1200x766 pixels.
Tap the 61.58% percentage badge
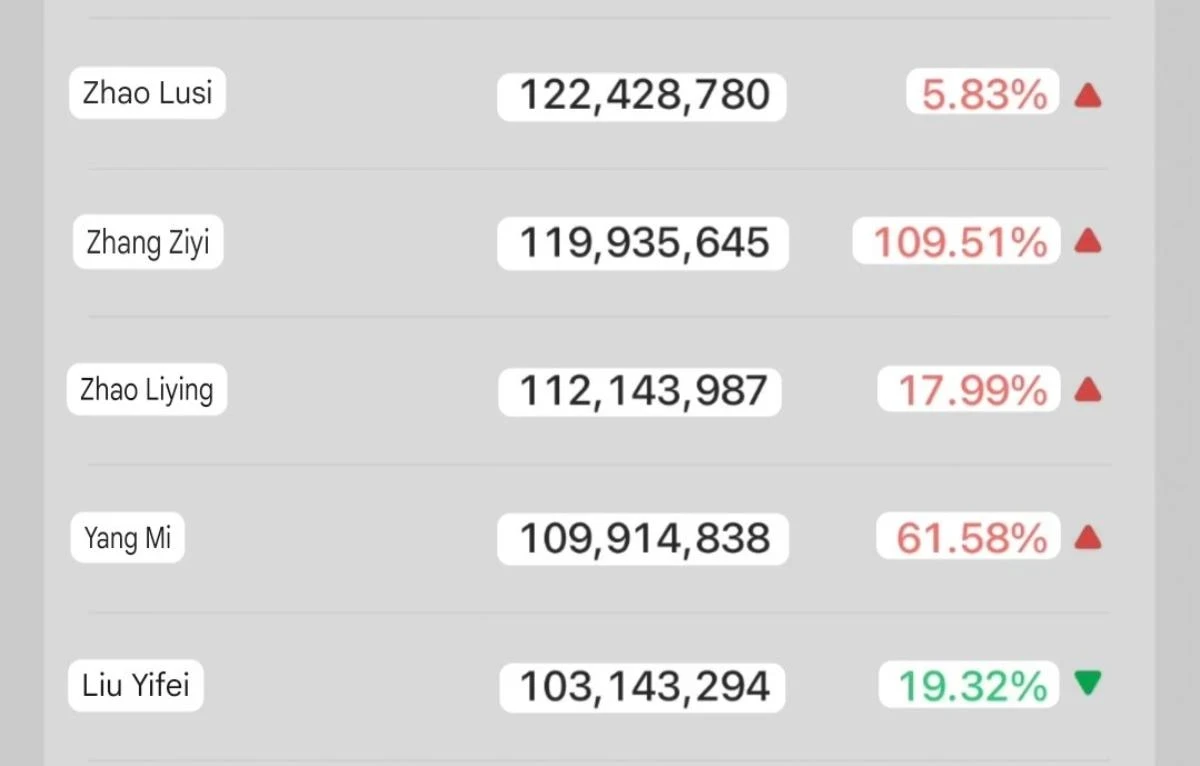pos(968,538)
